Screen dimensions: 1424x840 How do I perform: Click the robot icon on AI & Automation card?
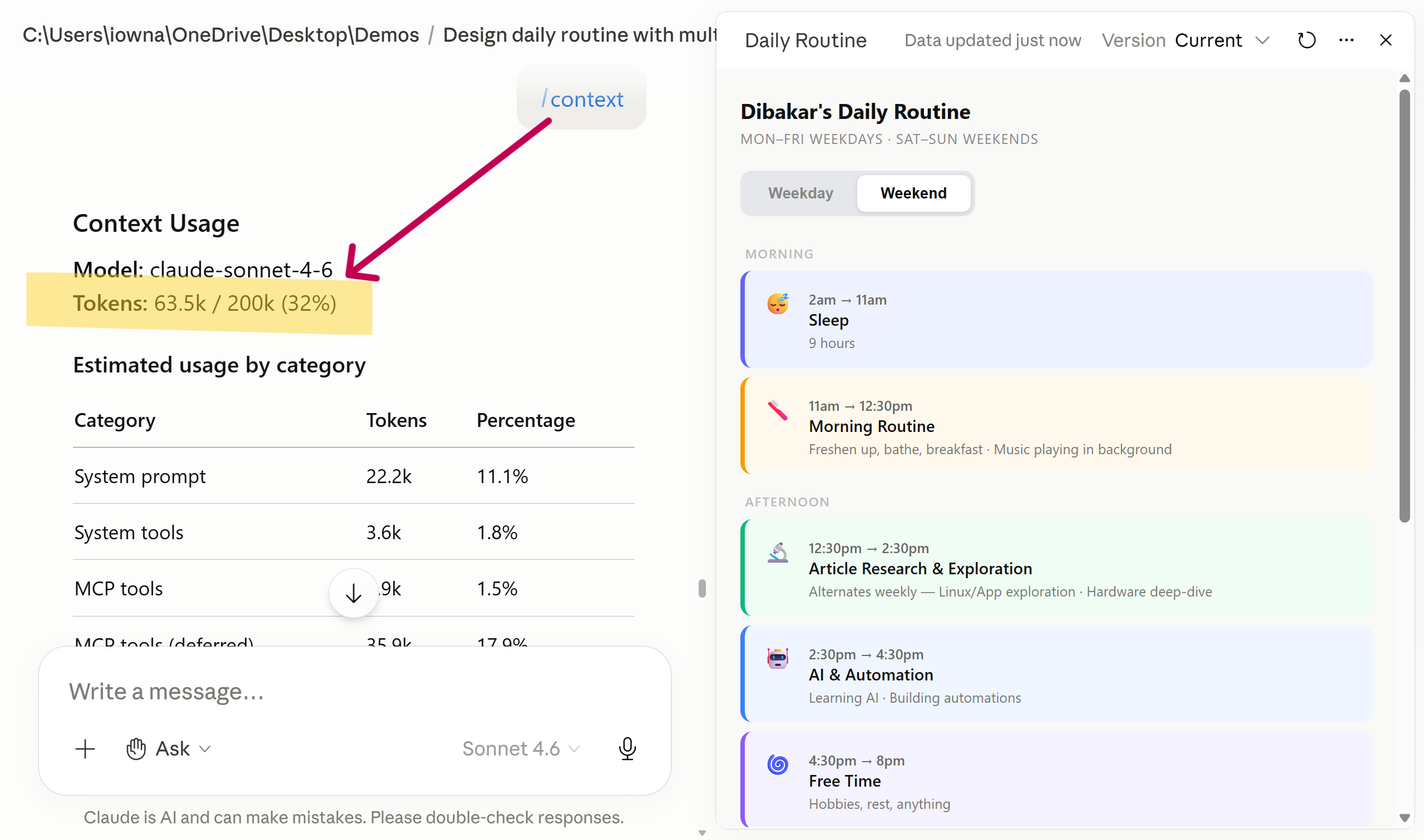778,658
